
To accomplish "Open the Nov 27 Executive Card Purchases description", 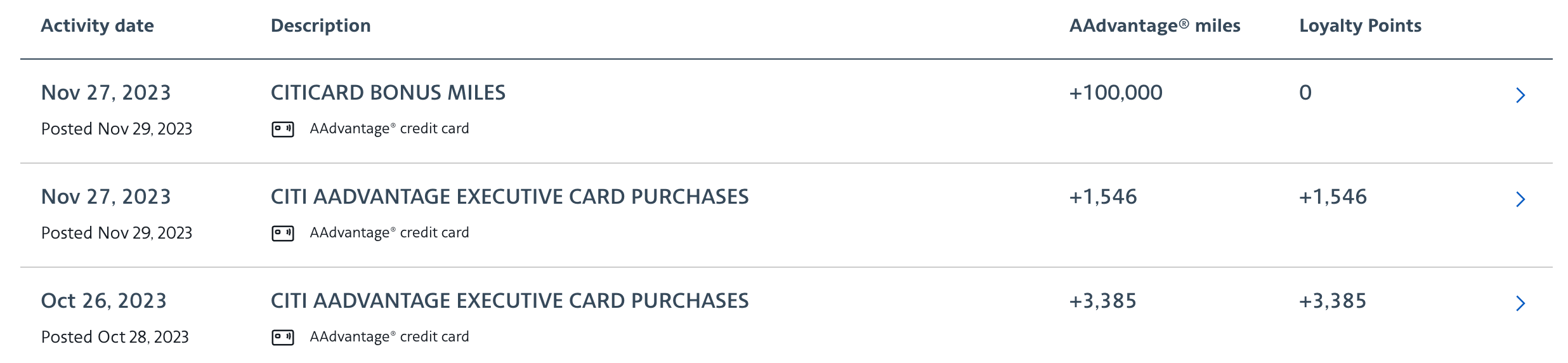I will click(x=509, y=197).
